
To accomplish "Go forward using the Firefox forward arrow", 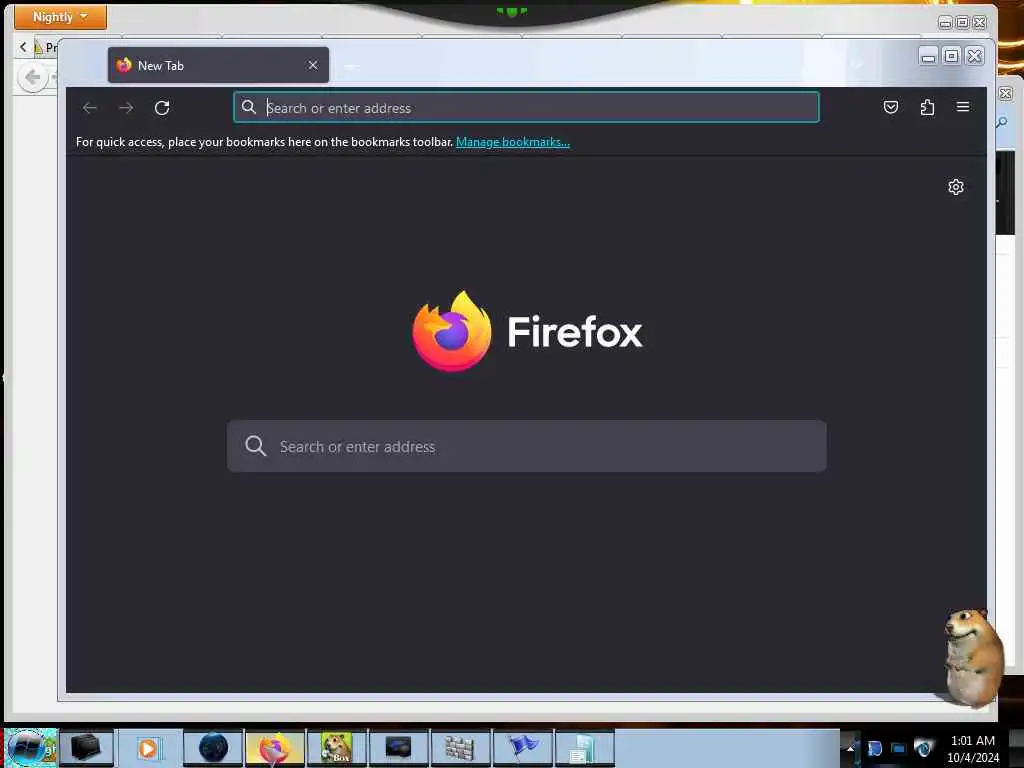I will pos(126,108).
